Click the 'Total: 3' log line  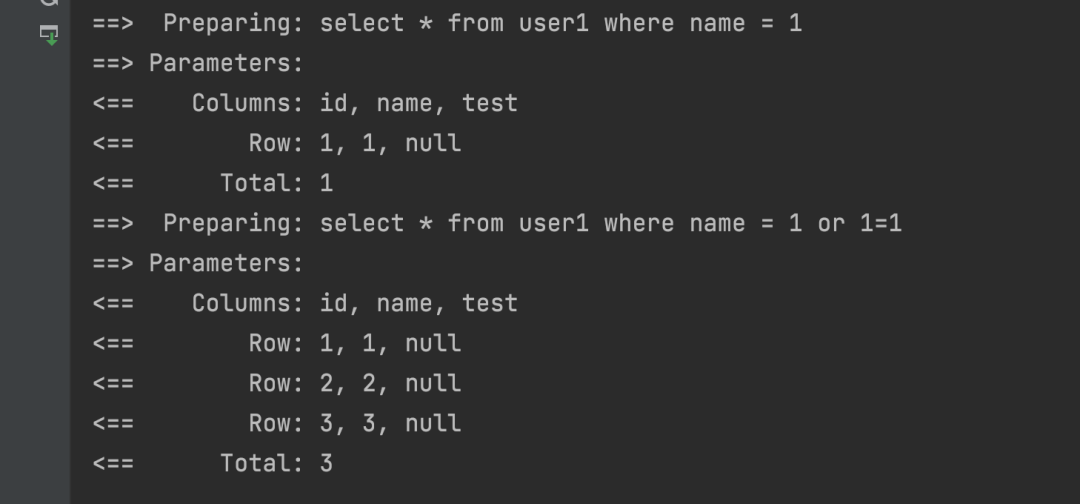click(213, 463)
